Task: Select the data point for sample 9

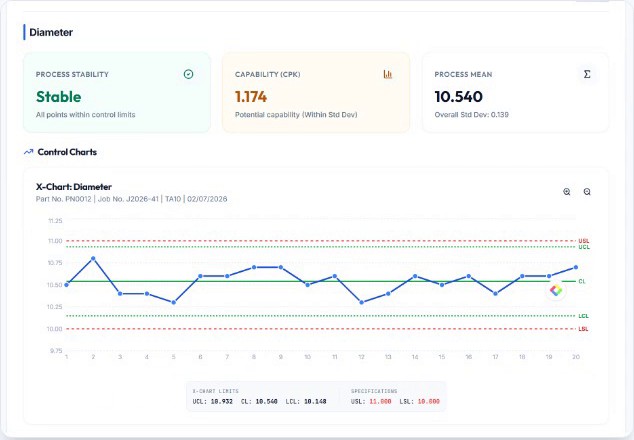Action: click(281, 267)
